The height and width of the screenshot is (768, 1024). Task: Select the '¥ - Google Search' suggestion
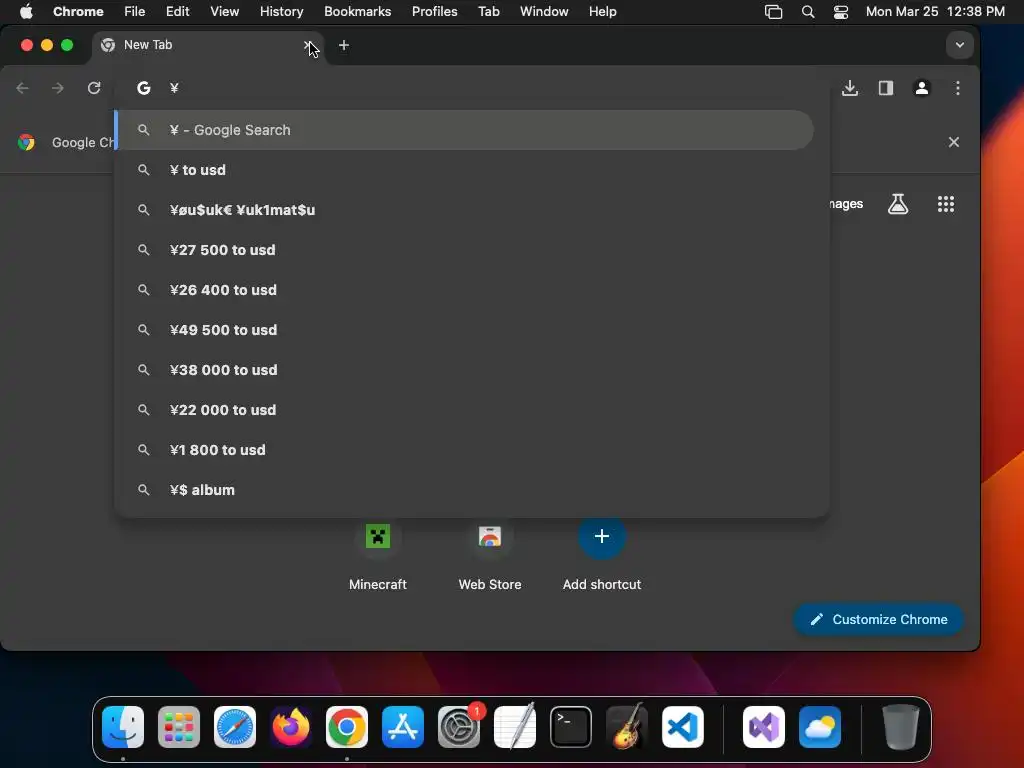coord(464,130)
